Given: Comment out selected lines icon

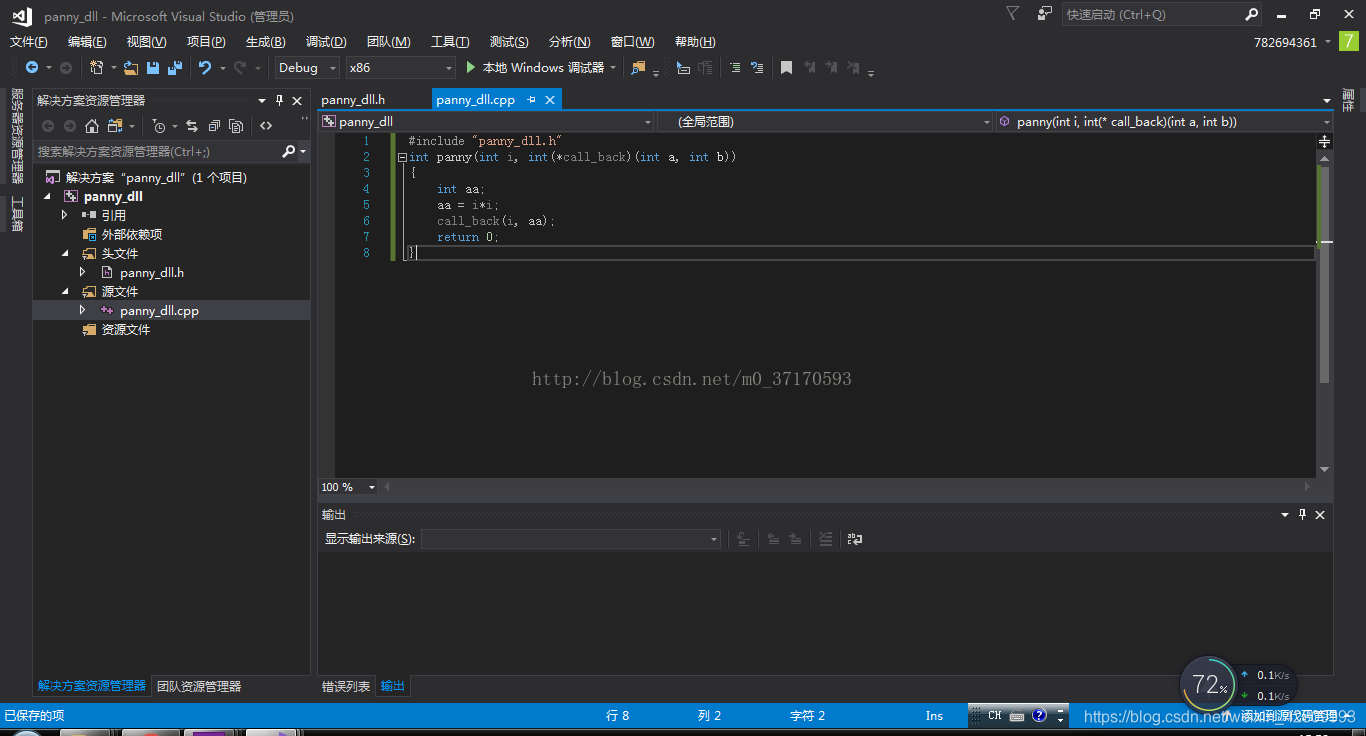Looking at the screenshot, I should 735,68.
